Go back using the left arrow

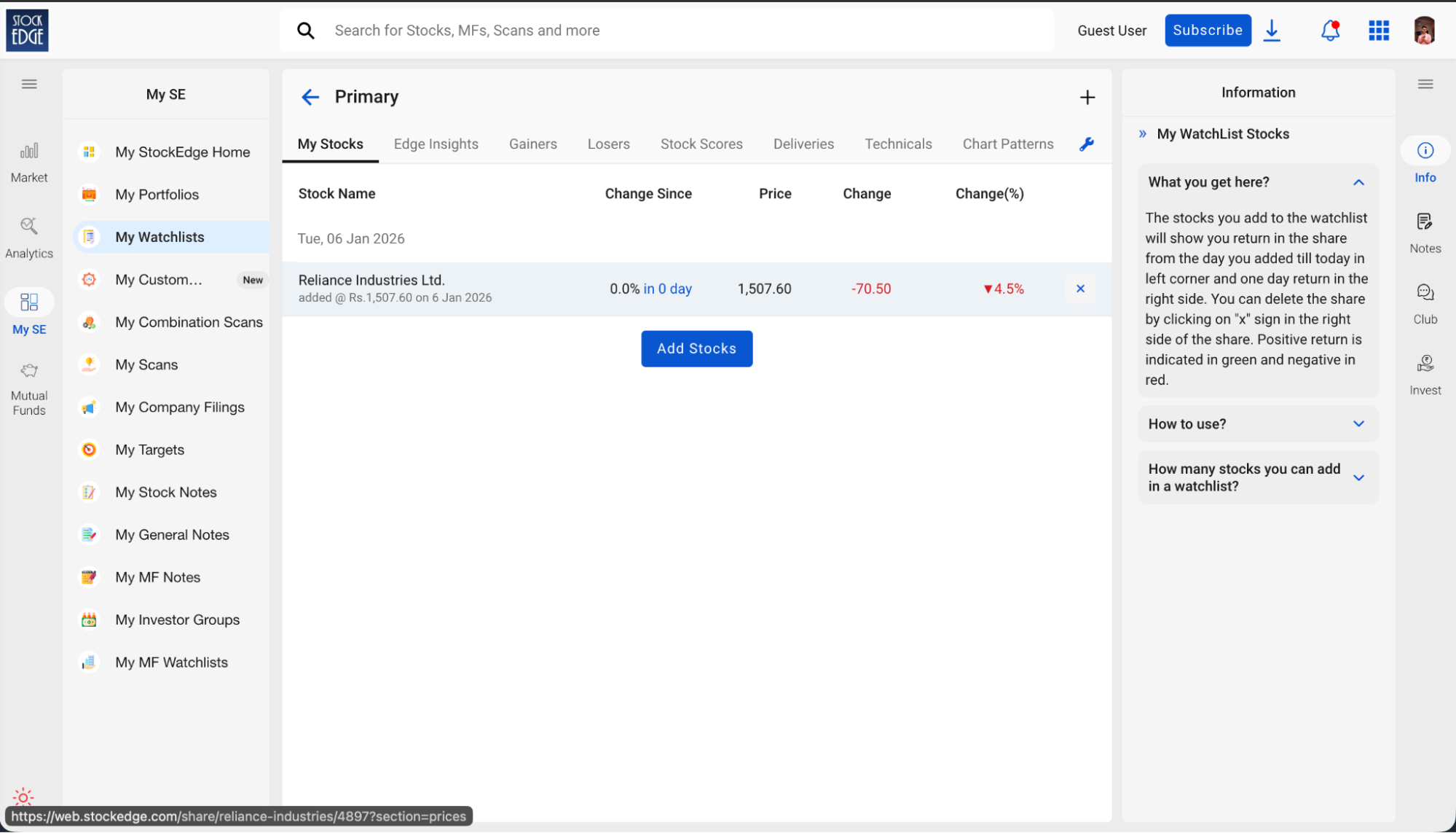tap(310, 97)
